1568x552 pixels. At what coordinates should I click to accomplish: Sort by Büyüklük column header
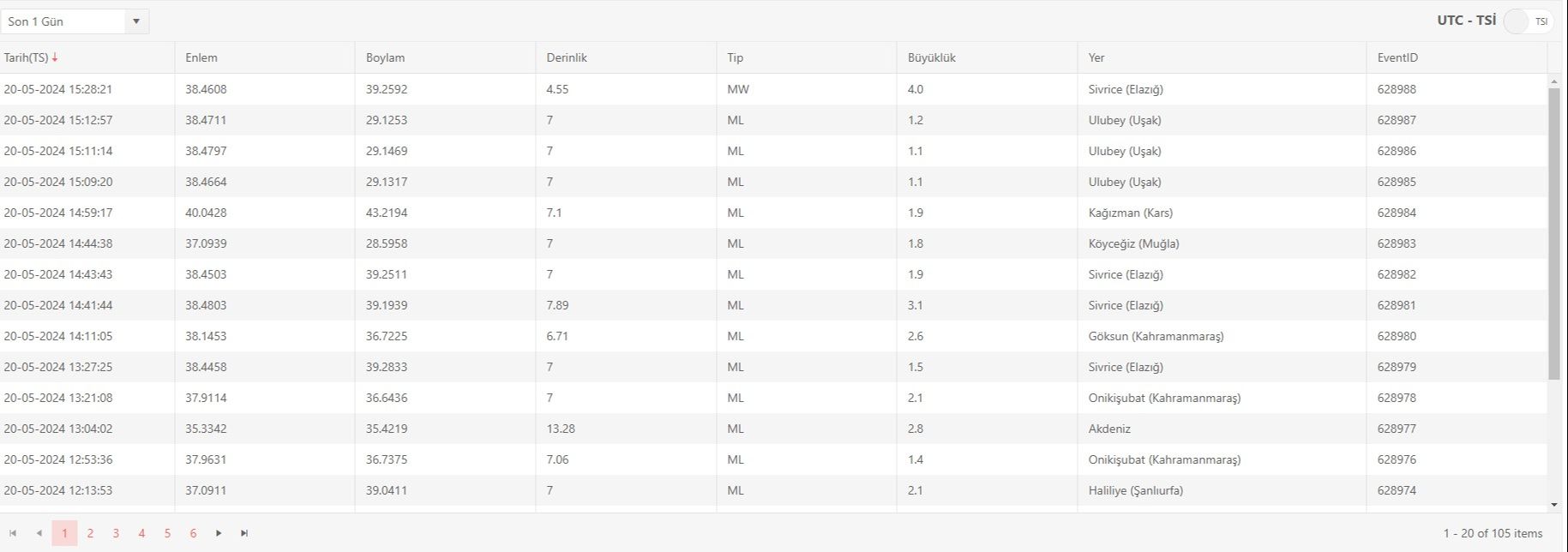coord(931,57)
